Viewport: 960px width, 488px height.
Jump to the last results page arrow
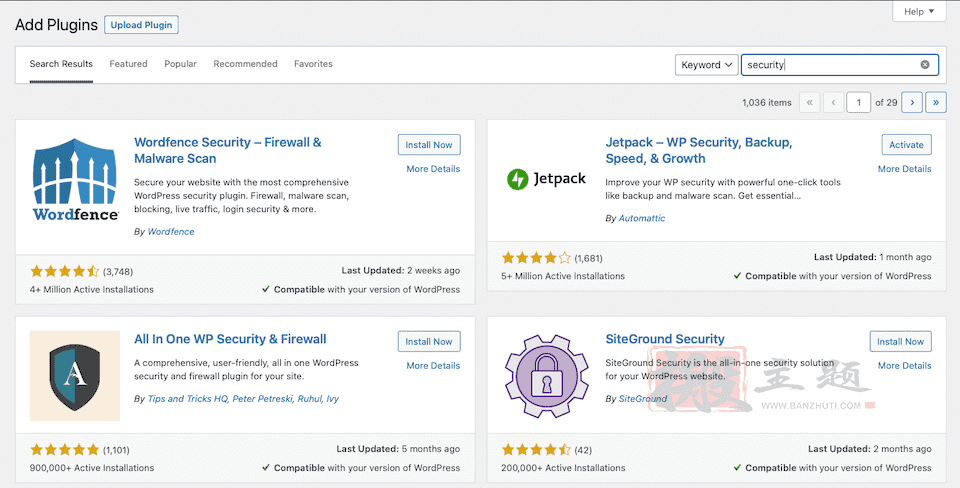pos(936,102)
